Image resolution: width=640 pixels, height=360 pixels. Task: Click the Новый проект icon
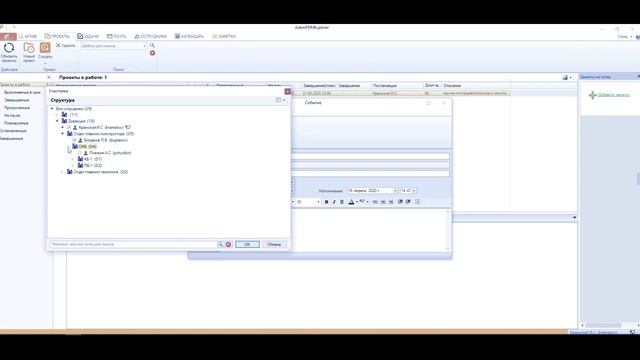pyautogui.click(x=29, y=48)
